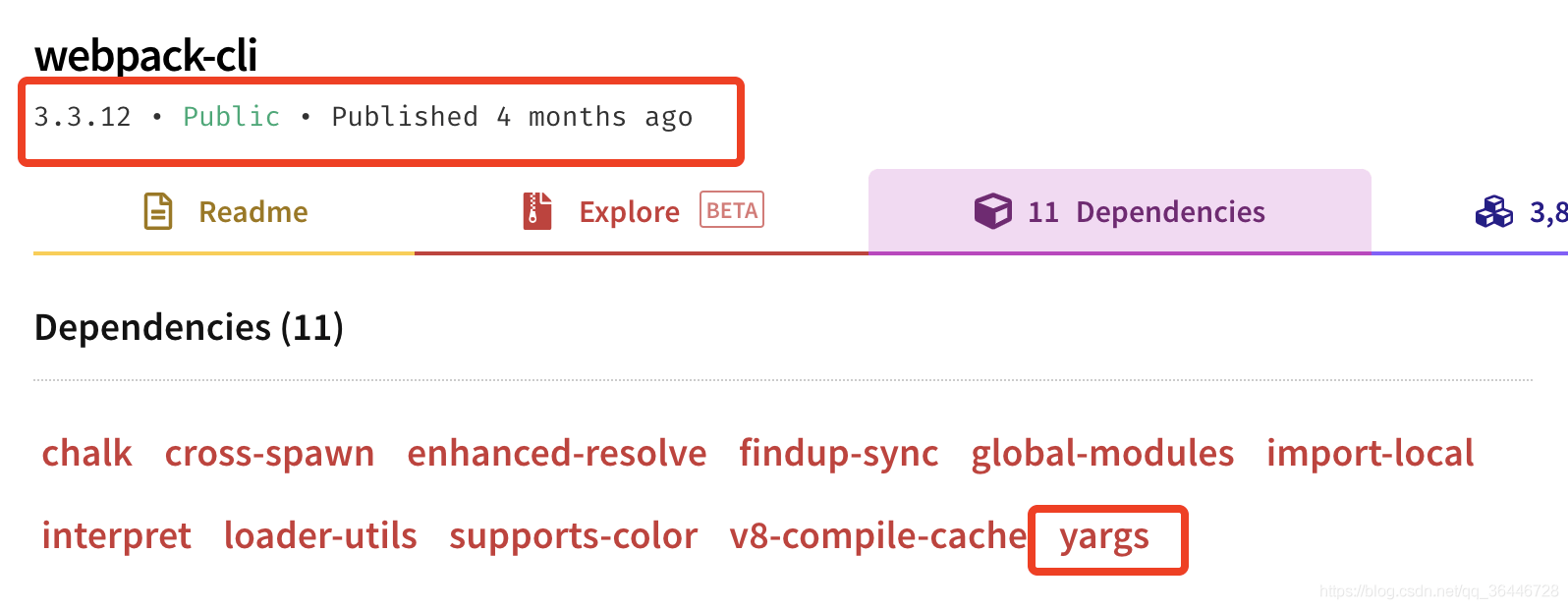Visit the global-modules package page
The height and width of the screenshot is (609, 1568).
coord(1102,455)
